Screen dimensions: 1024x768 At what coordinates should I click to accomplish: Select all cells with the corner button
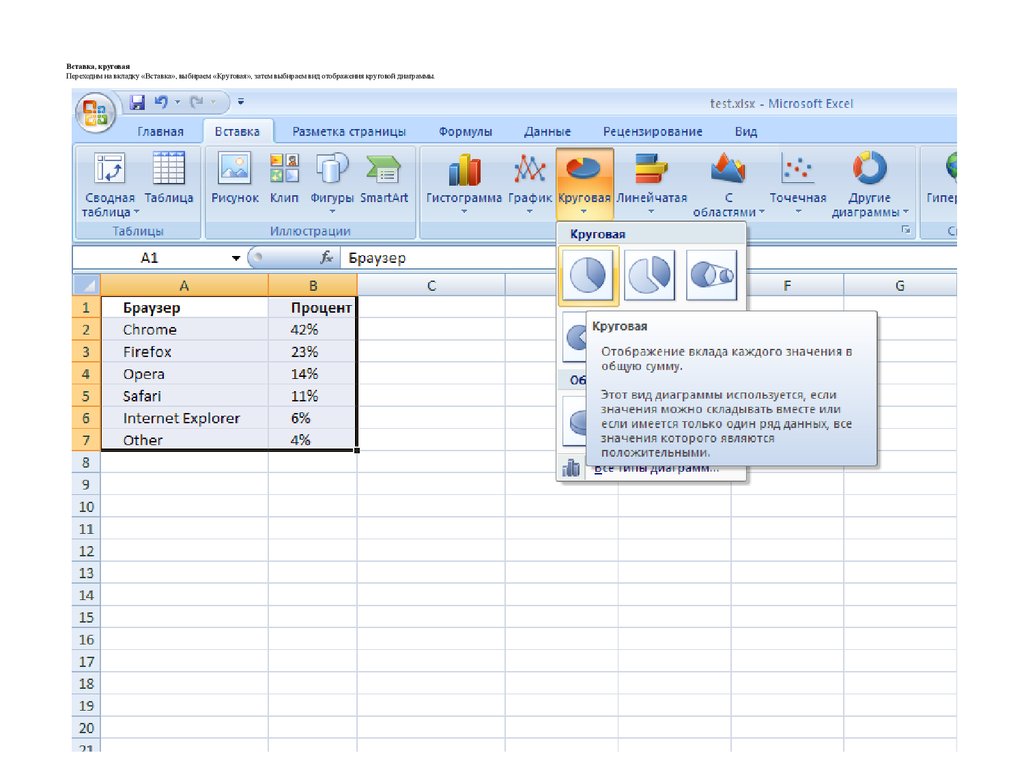(86, 285)
